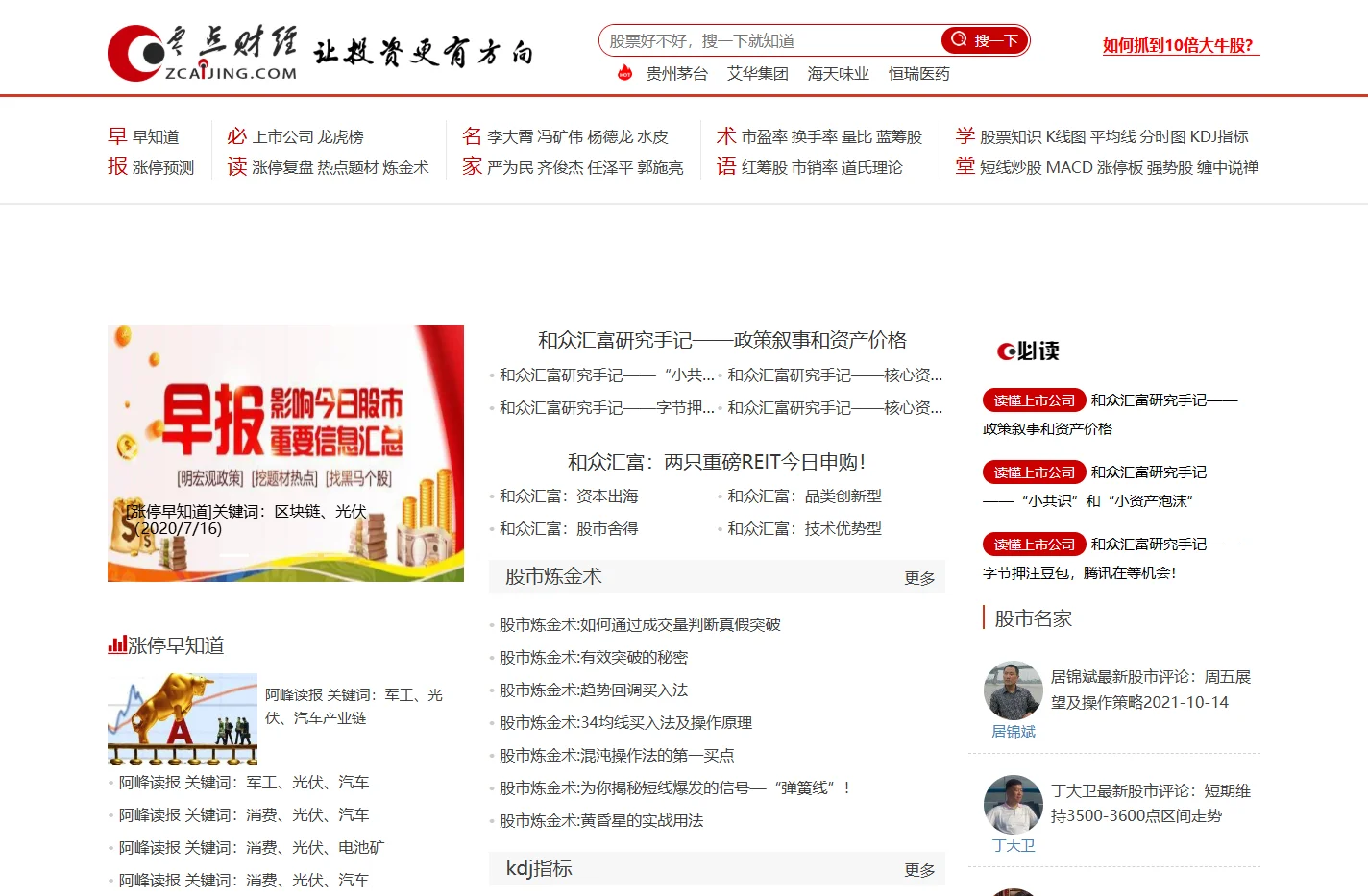This screenshot has width=1368, height=896.
Task: Open 34均线买入法及操作原理 article
Action: pos(625,723)
